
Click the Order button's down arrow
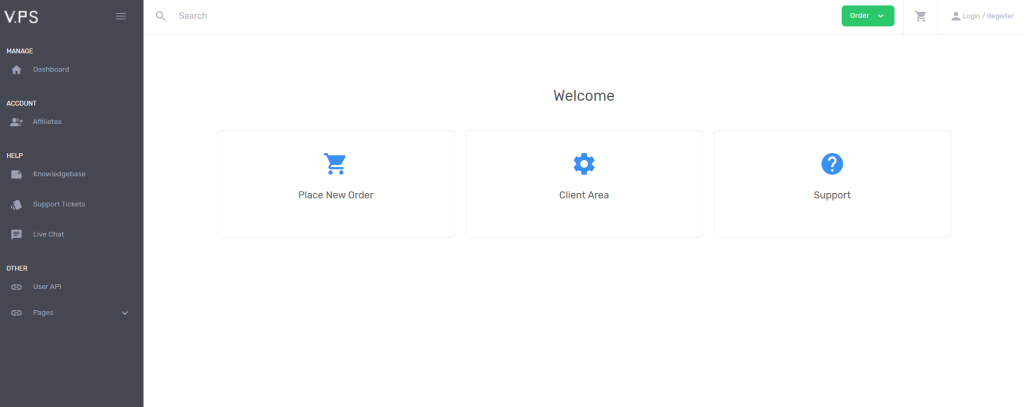(x=880, y=16)
